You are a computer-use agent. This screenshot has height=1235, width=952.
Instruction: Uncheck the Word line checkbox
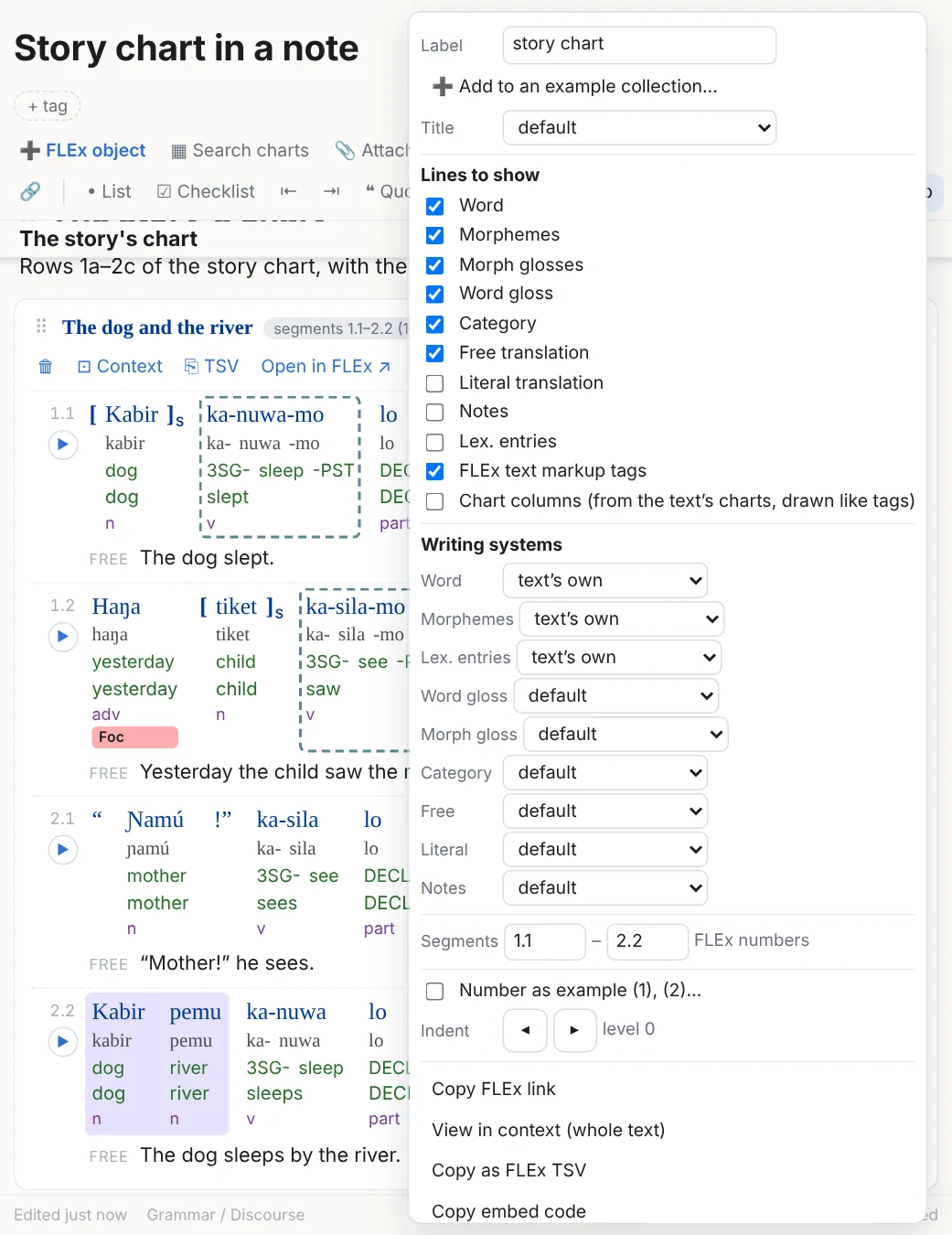coord(435,206)
